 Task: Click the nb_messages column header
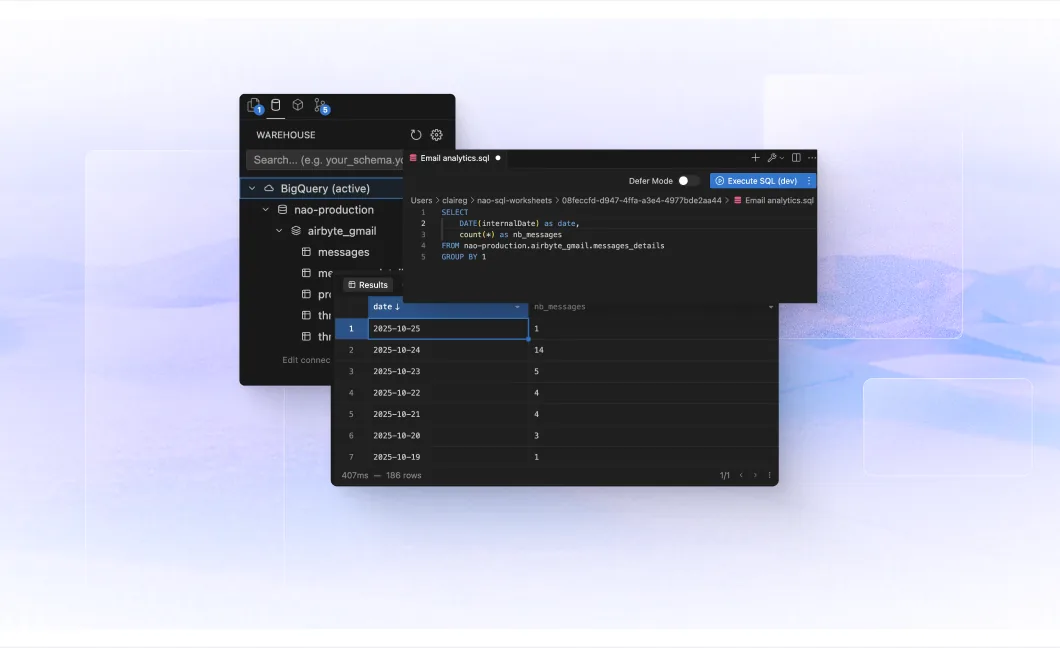pyautogui.click(x=560, y=307)
